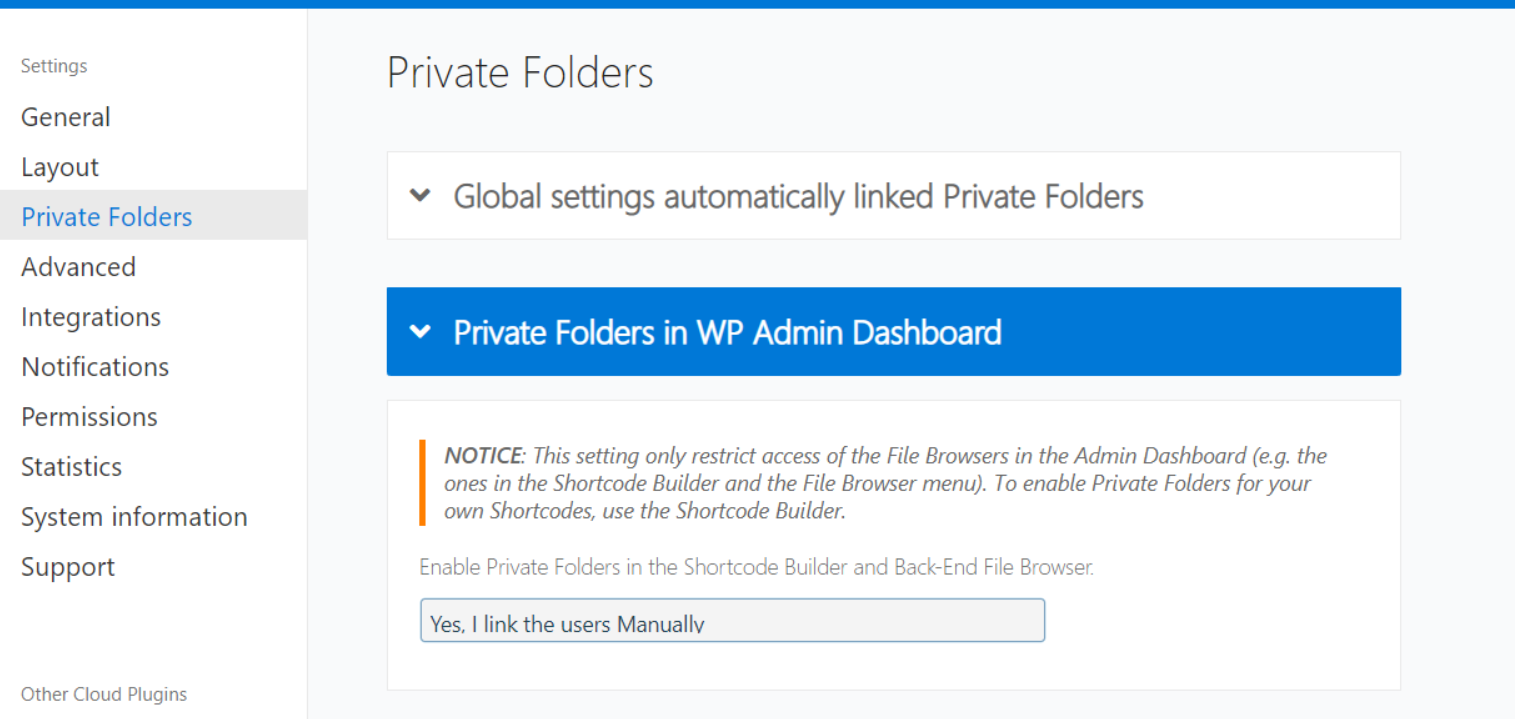Viewport: 1515px width, 719px height.
Task: Click the Other Cloud Plugins sidebar label
Action: [104, 694]
